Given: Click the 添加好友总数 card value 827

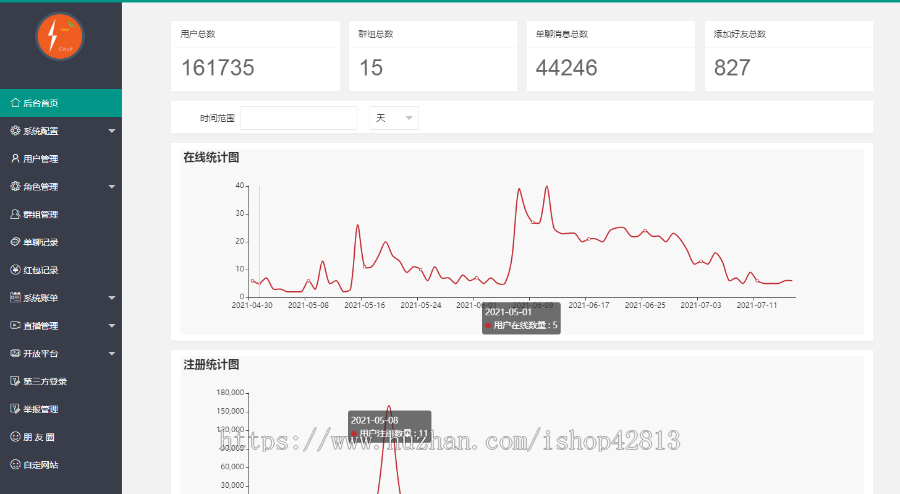Looking at the screenshot, I should point(732,68).
